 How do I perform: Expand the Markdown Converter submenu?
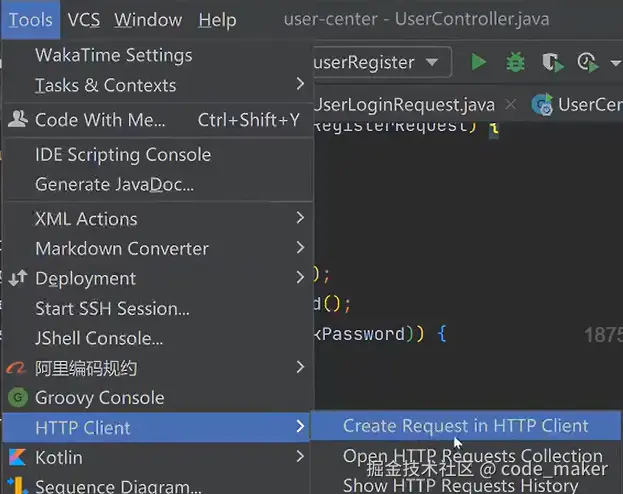click(300, 248)
